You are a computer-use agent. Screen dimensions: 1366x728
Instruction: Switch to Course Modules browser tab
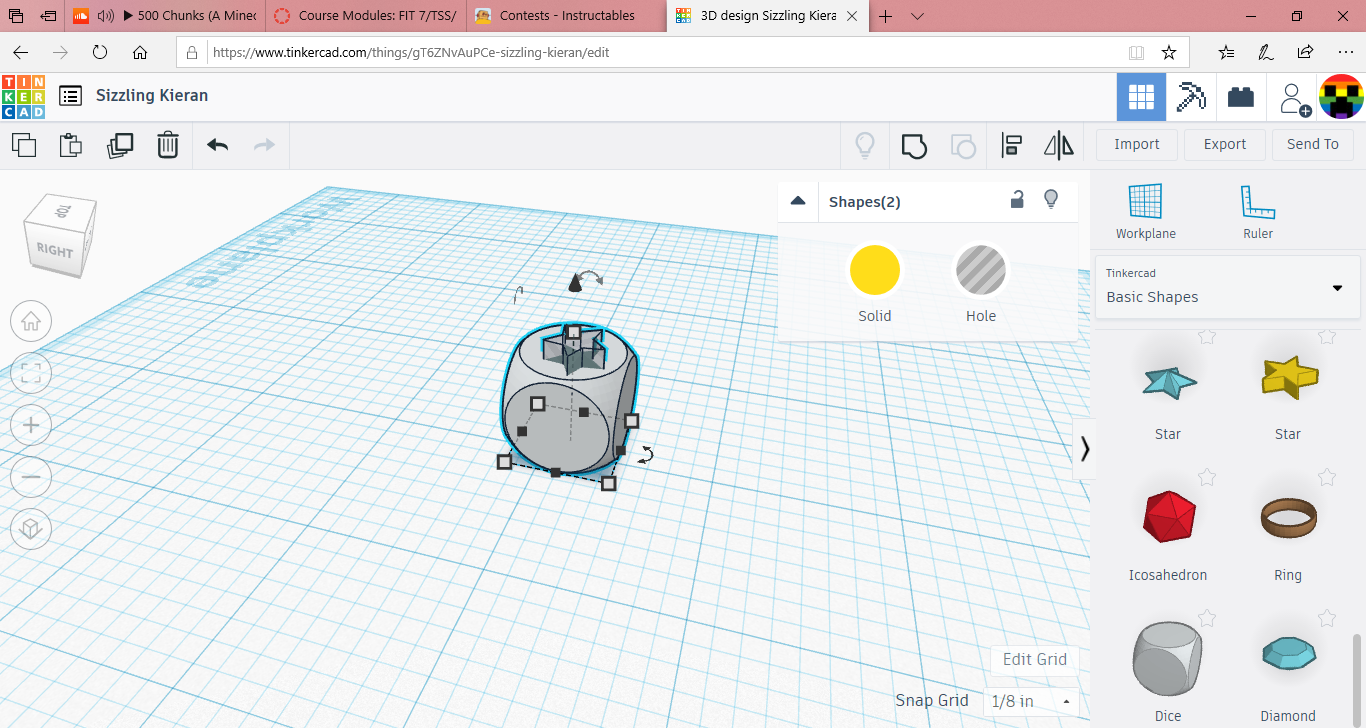(x=364, y=15)
